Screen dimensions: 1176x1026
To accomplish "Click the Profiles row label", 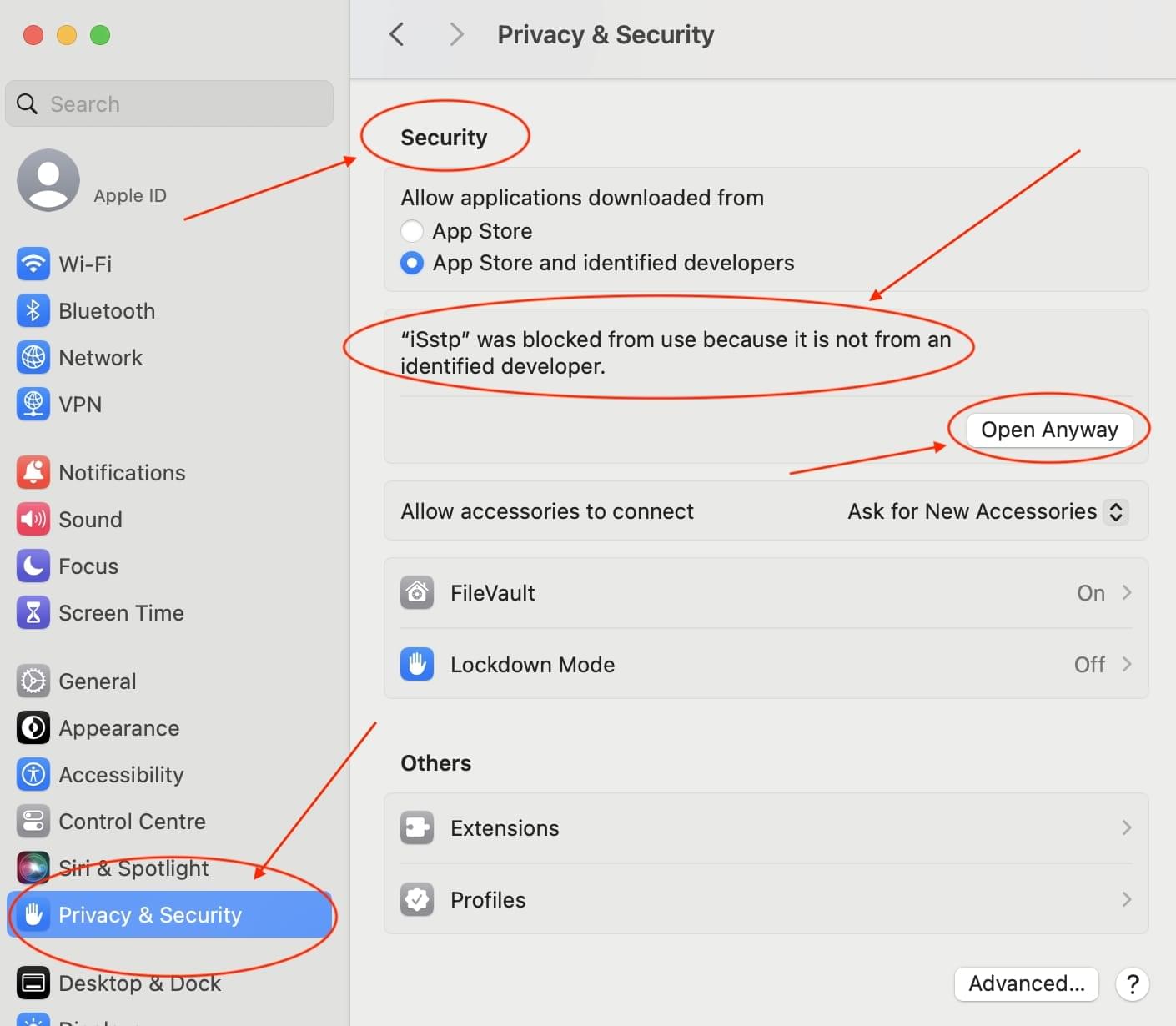I will 488,900.
